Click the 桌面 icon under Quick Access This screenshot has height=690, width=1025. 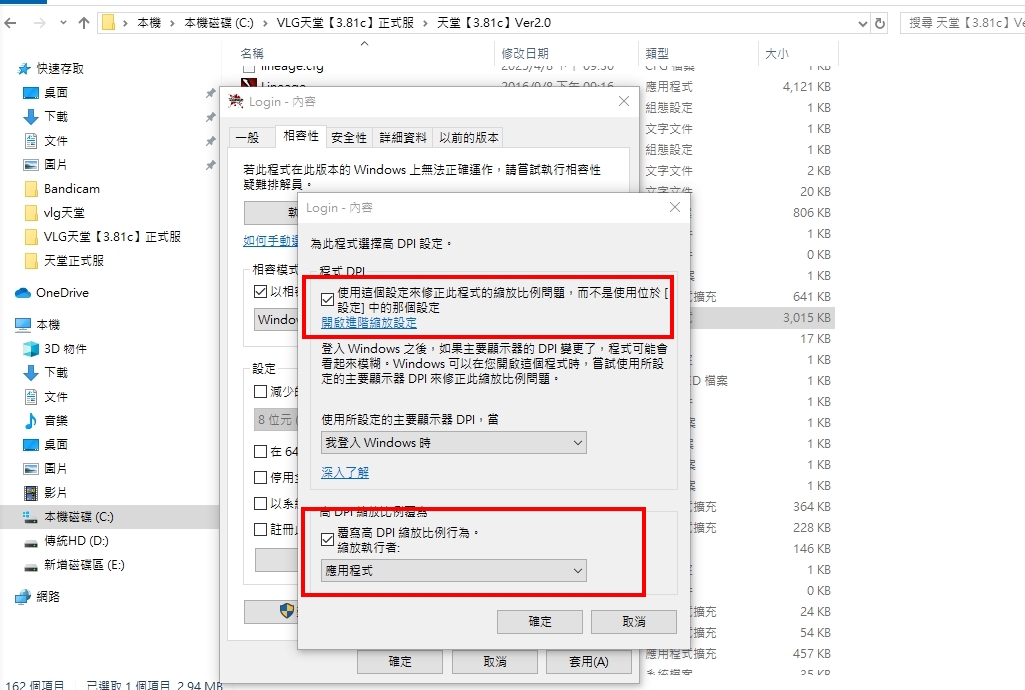click(x=31, y=93)
